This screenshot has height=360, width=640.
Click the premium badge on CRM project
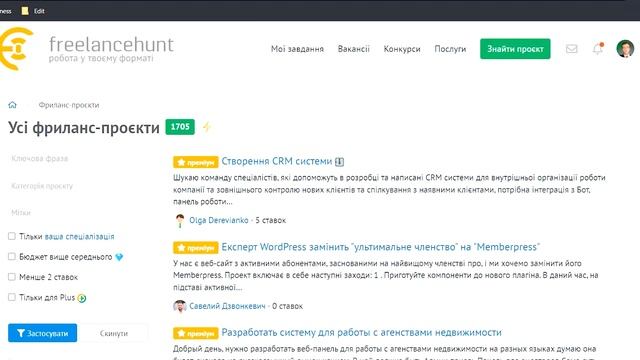[x=196, y=162]
